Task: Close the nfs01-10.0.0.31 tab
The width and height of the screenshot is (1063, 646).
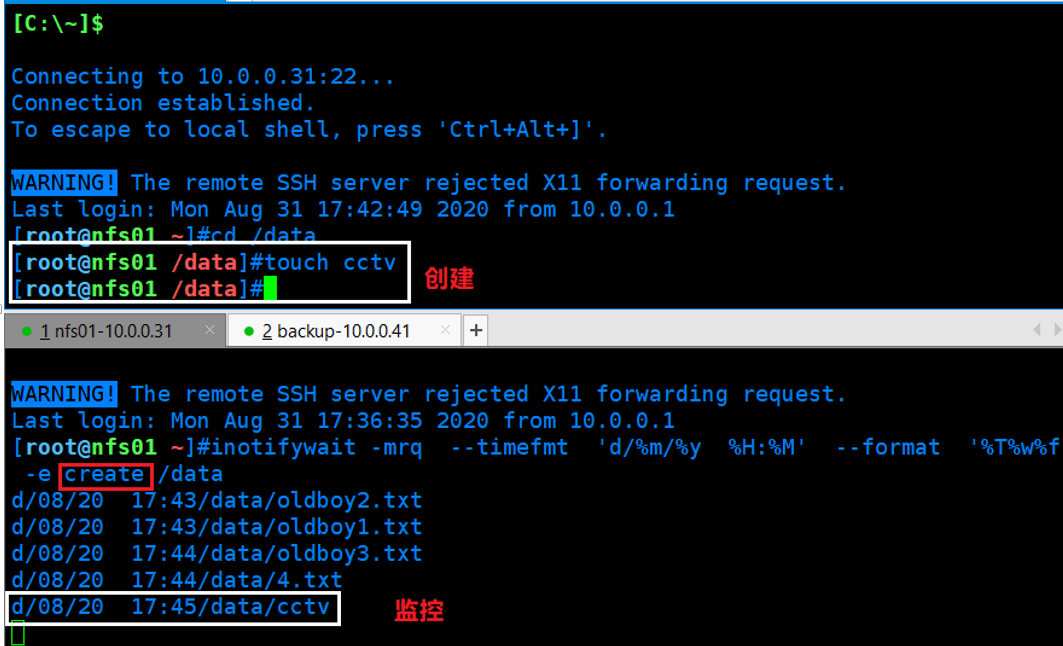Action: click(x=208, y=330)
